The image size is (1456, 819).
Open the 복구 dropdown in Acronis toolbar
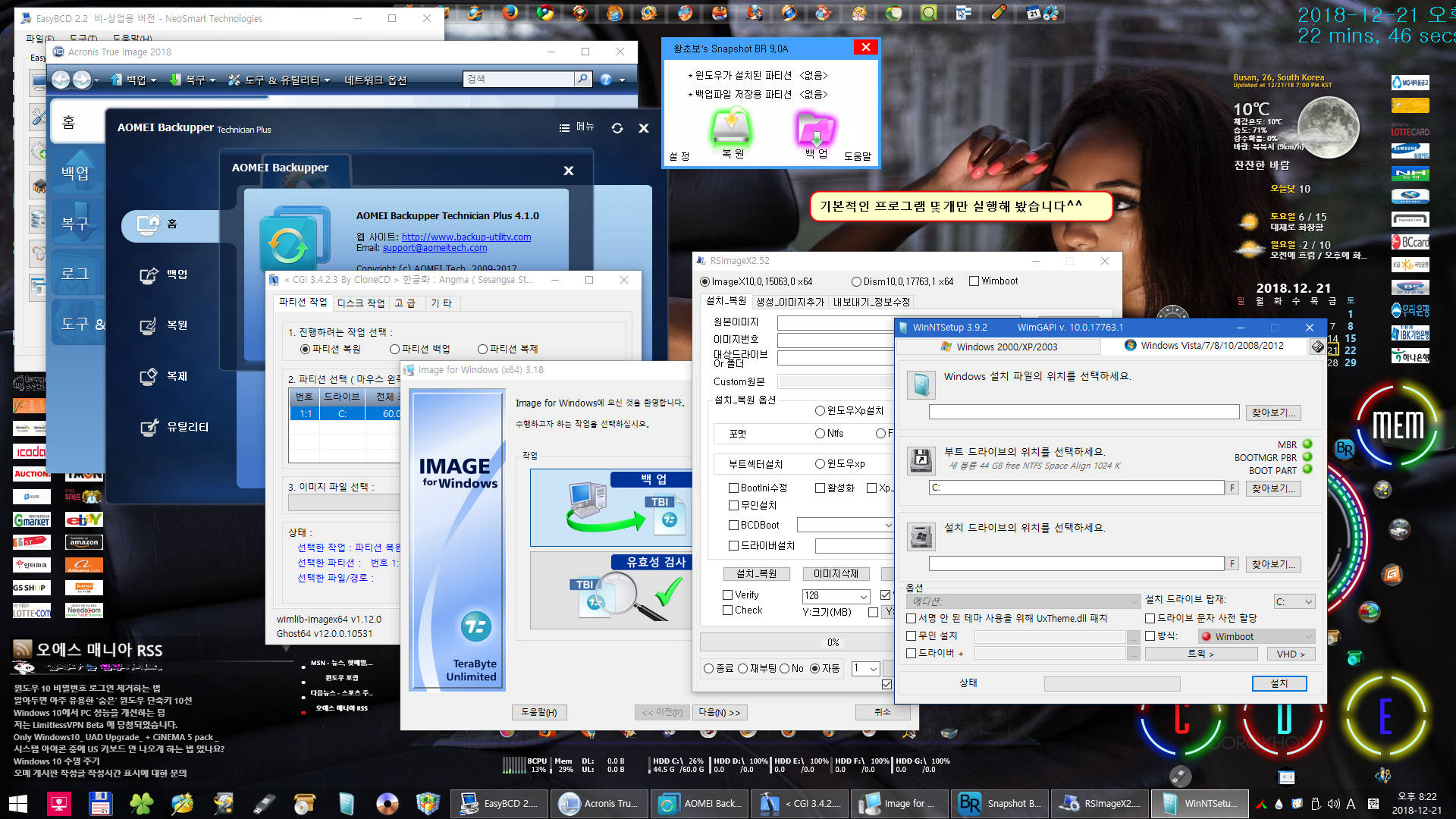click(x=193, y=80)
